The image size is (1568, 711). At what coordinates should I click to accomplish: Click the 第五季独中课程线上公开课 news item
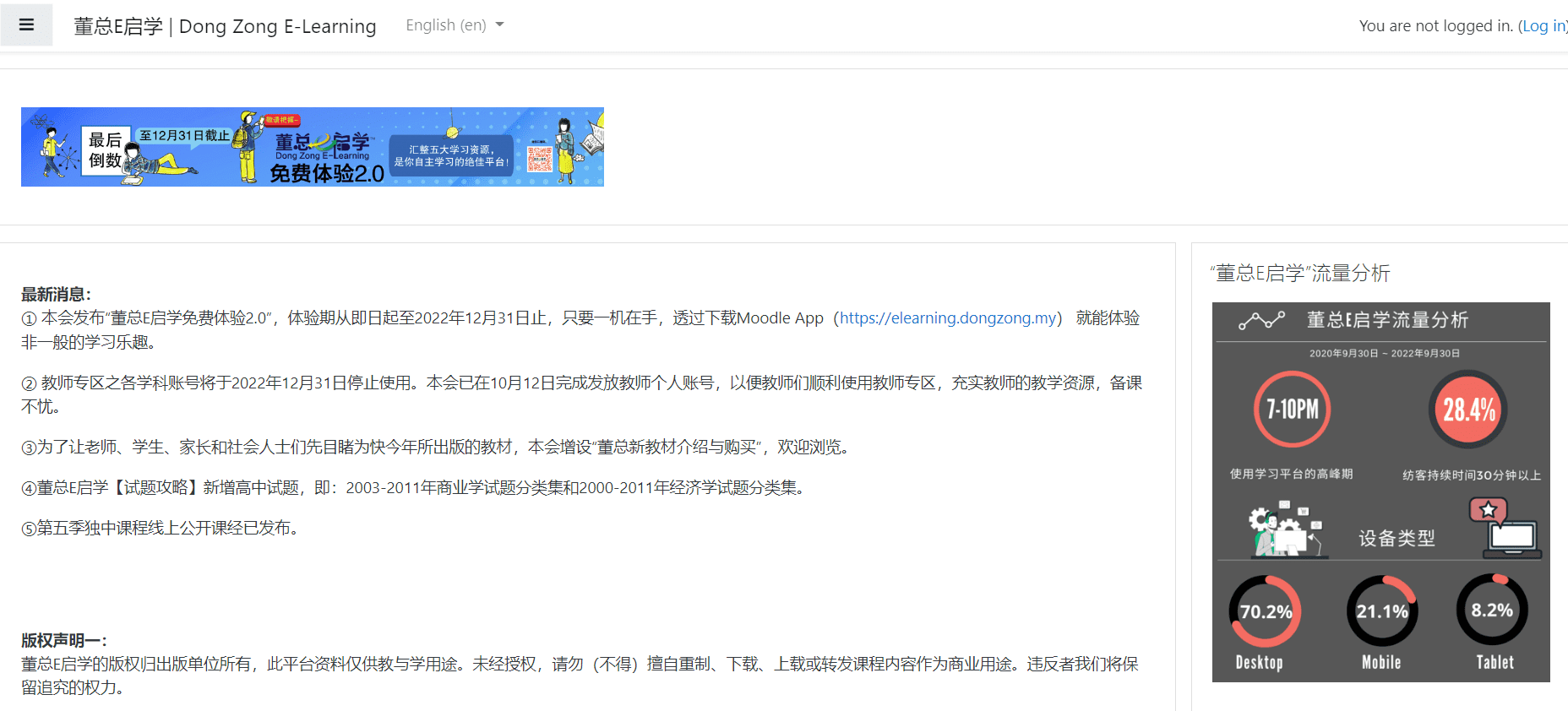[161, 528]
